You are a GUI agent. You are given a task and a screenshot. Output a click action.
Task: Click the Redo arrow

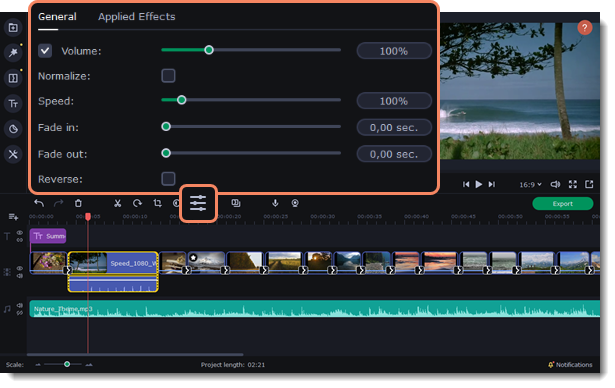coord(58,203)
